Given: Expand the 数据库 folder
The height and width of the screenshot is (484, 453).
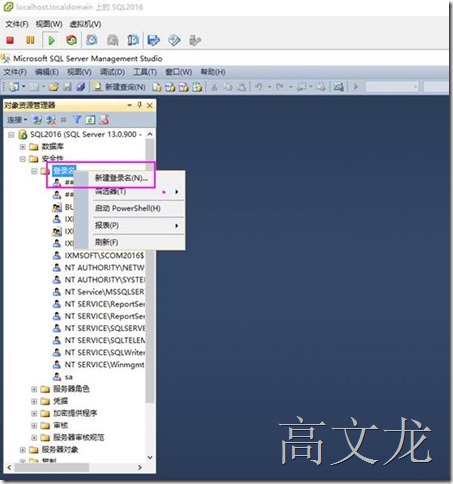Looking at the screenshot, I should pyautogui.click(x=23, y=147).
